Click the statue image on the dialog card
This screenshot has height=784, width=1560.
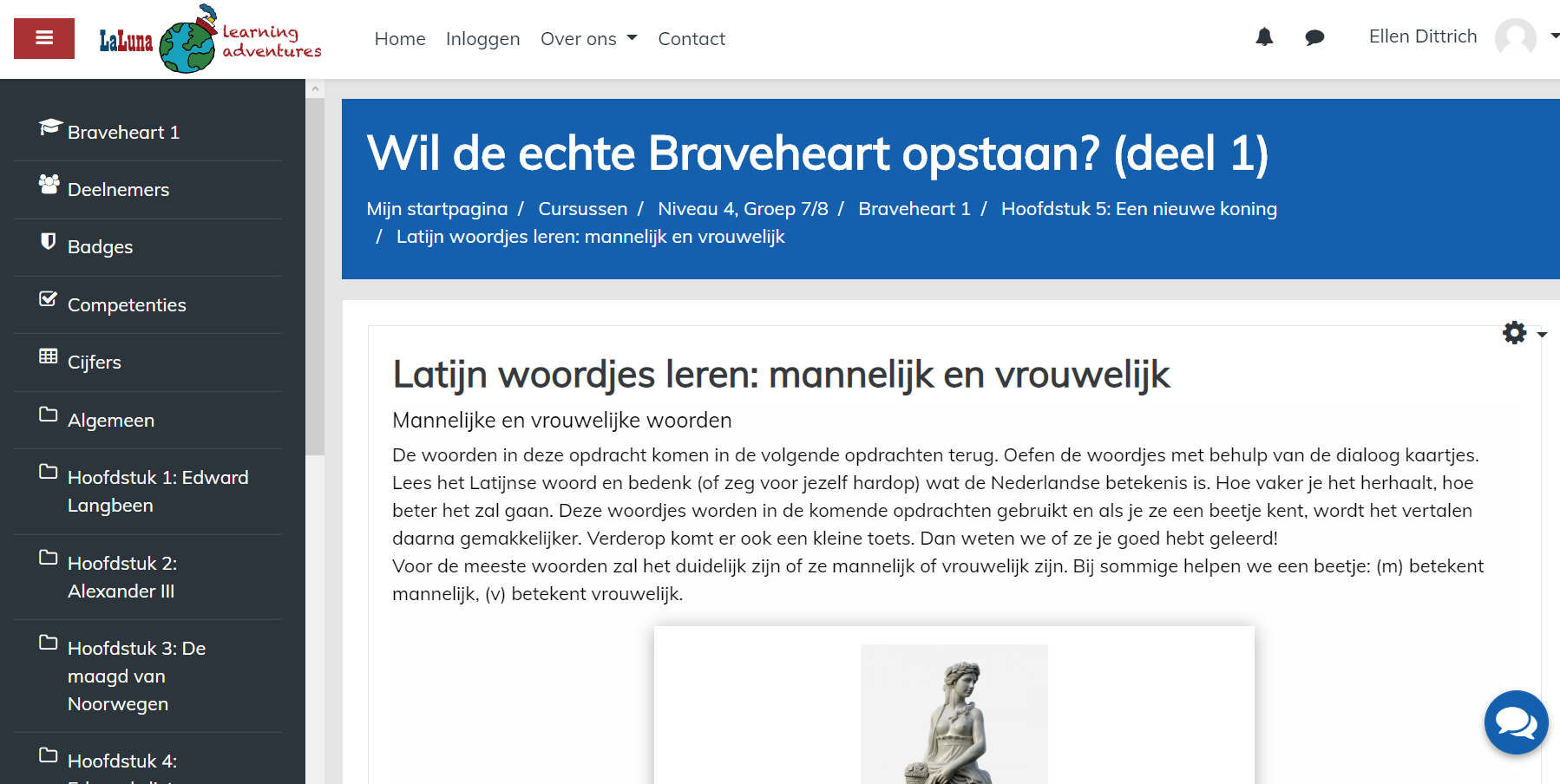954,714
